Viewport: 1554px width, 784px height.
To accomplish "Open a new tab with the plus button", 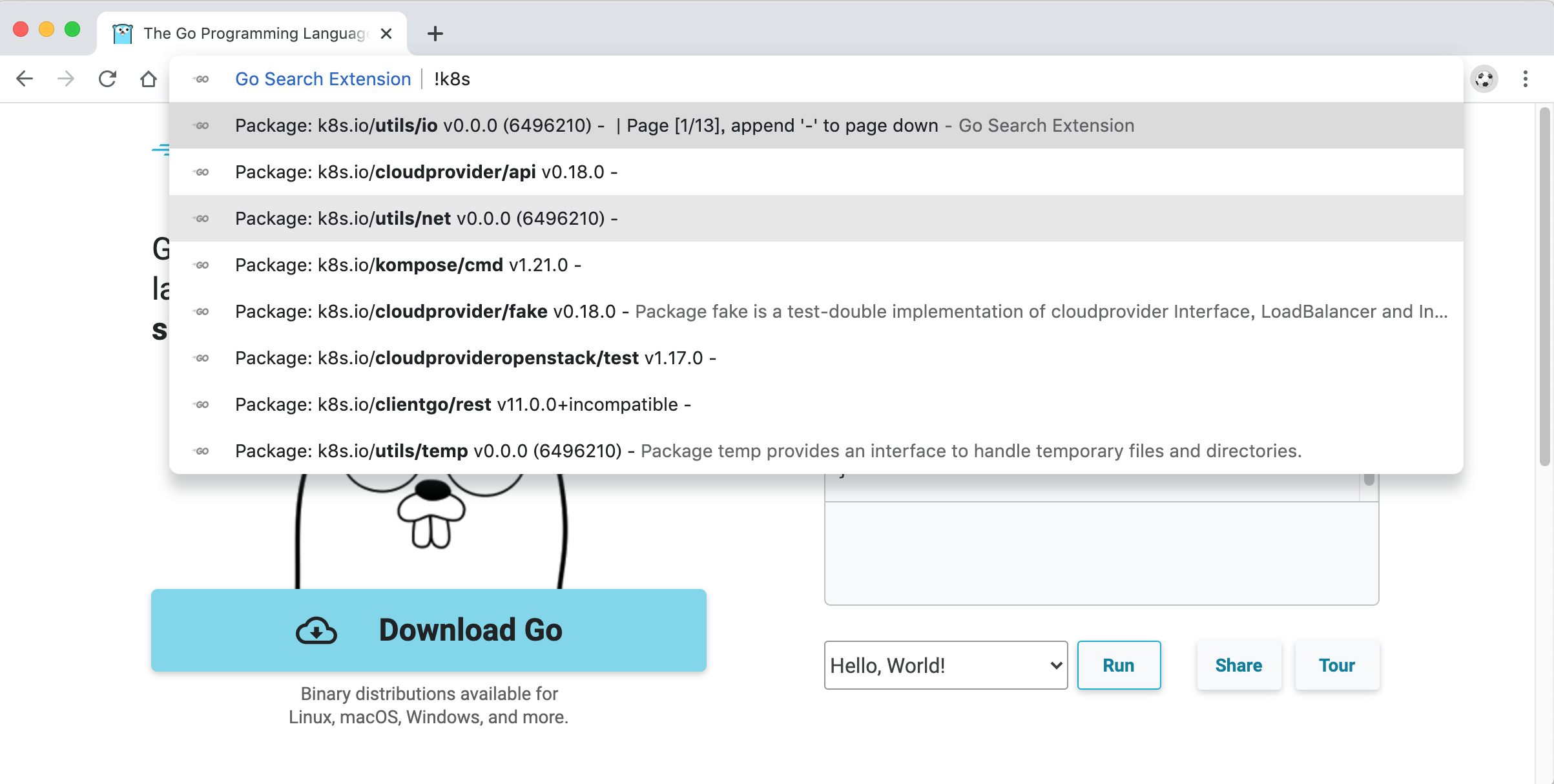I will click(435, 34).
